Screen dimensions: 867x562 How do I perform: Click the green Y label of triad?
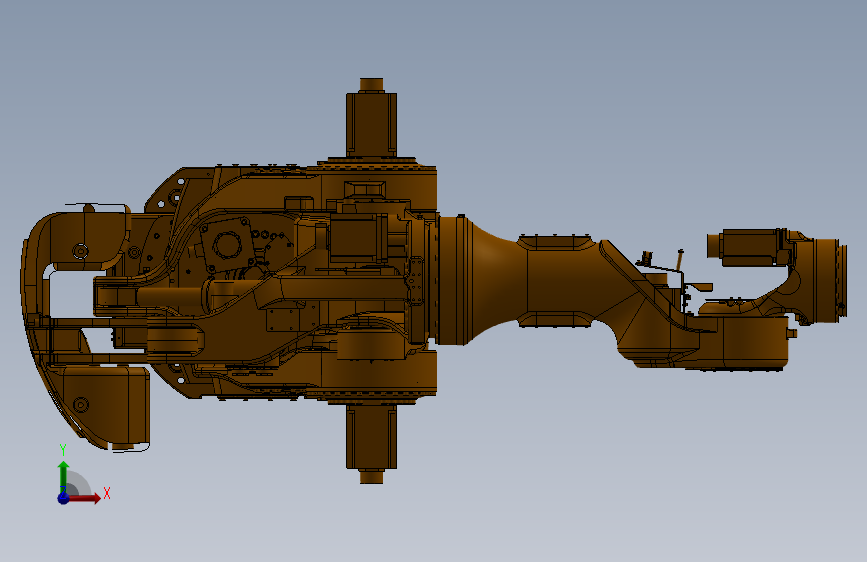point(63,450)
